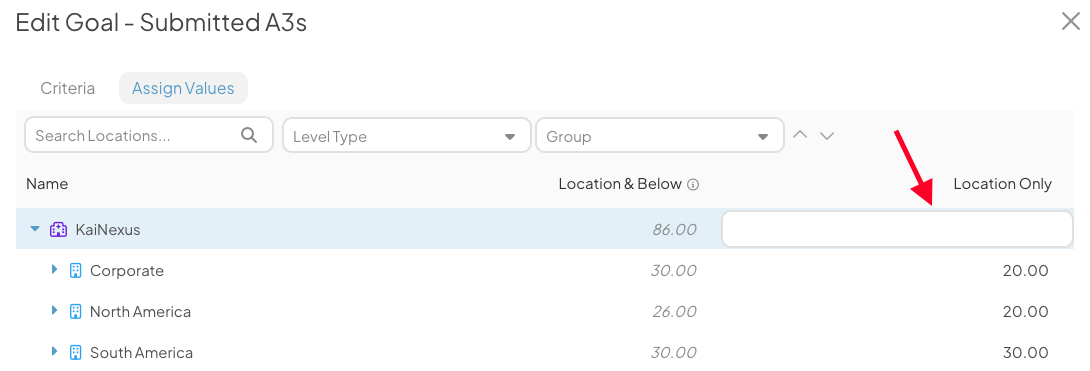Click the collapse-all up chevron
The height and width of the screenshot is (371, 1090).
coord(800,135)
